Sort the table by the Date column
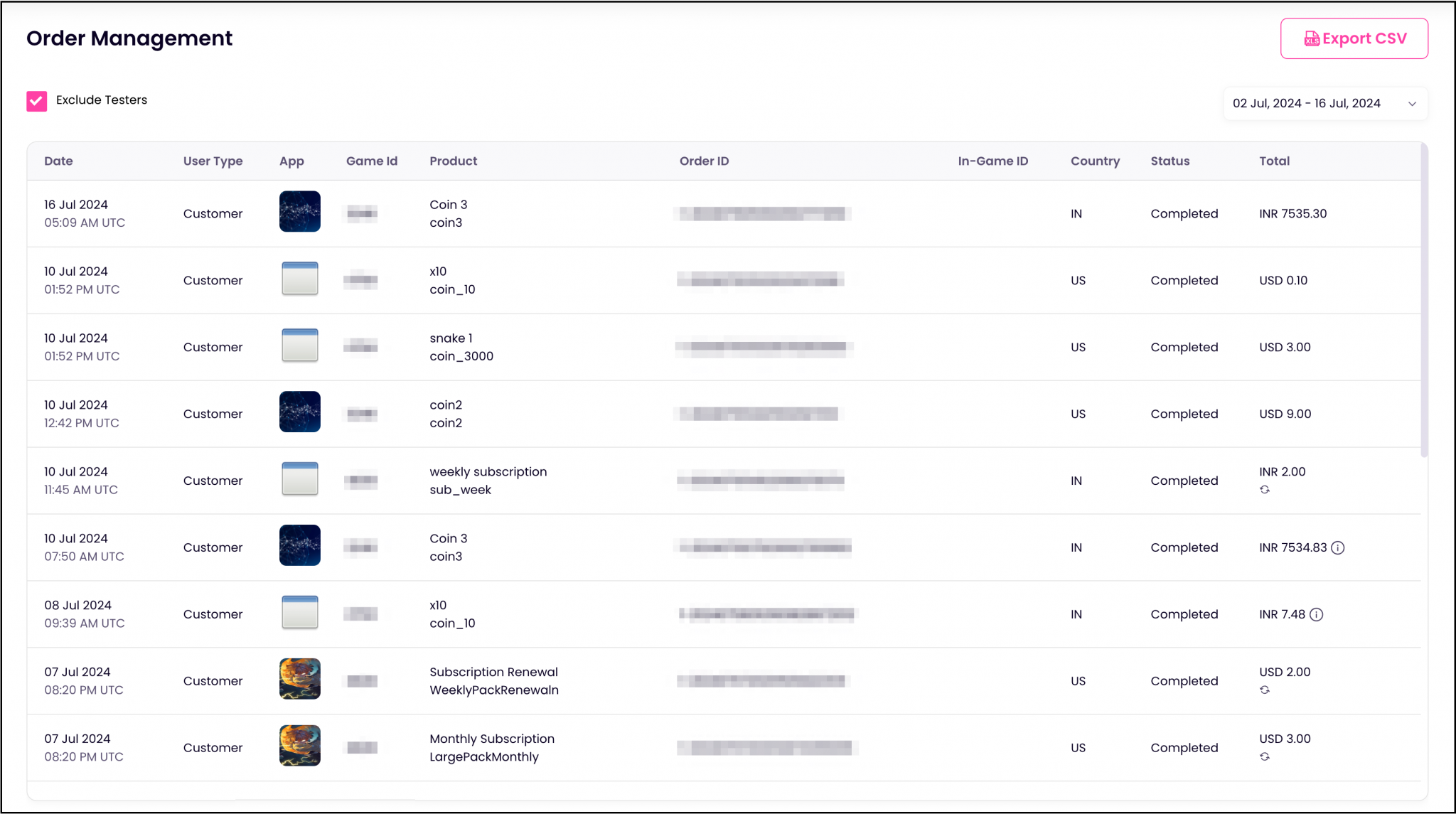The height and width of the screenshot is (814, 1456). tap(58, 161)
